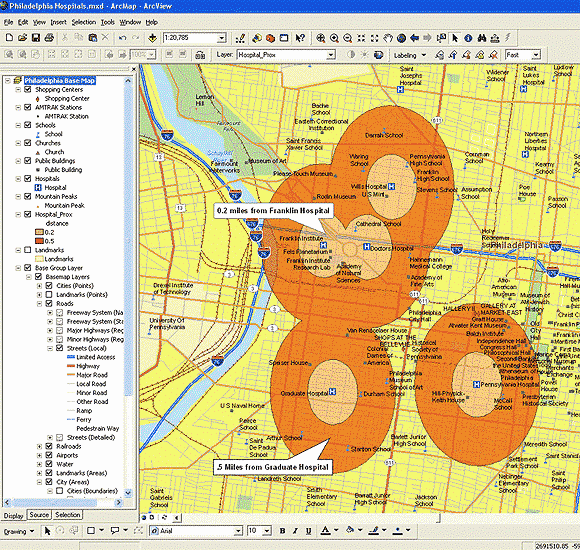Click the 0.5 distance orange swatch
This screenshot has width=580, height=550.
tap(39, 241)
